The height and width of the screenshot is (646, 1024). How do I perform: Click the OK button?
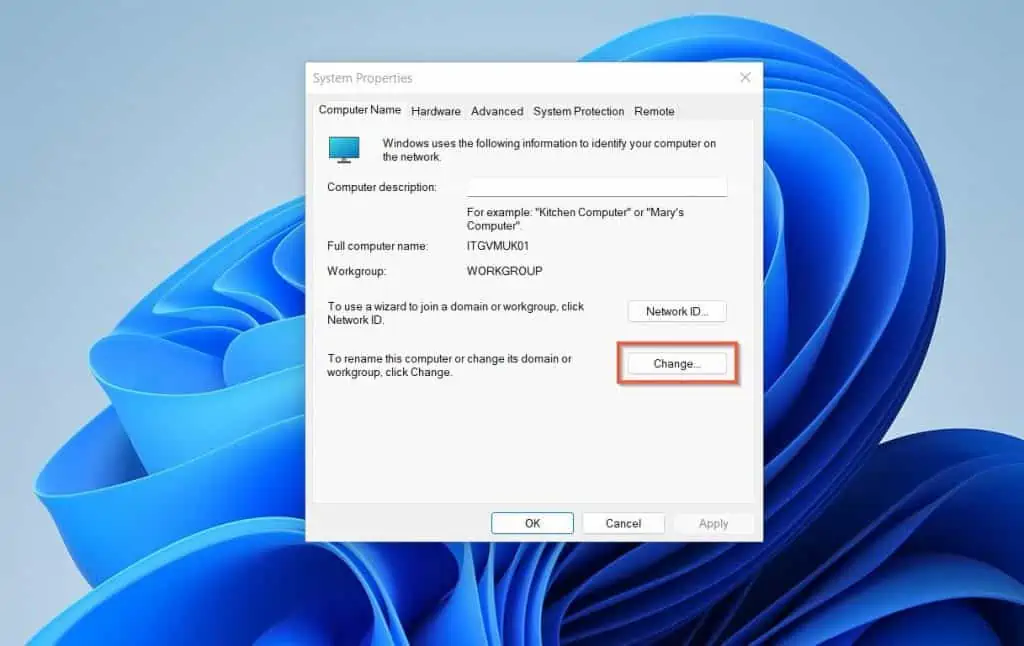[532, 523]
